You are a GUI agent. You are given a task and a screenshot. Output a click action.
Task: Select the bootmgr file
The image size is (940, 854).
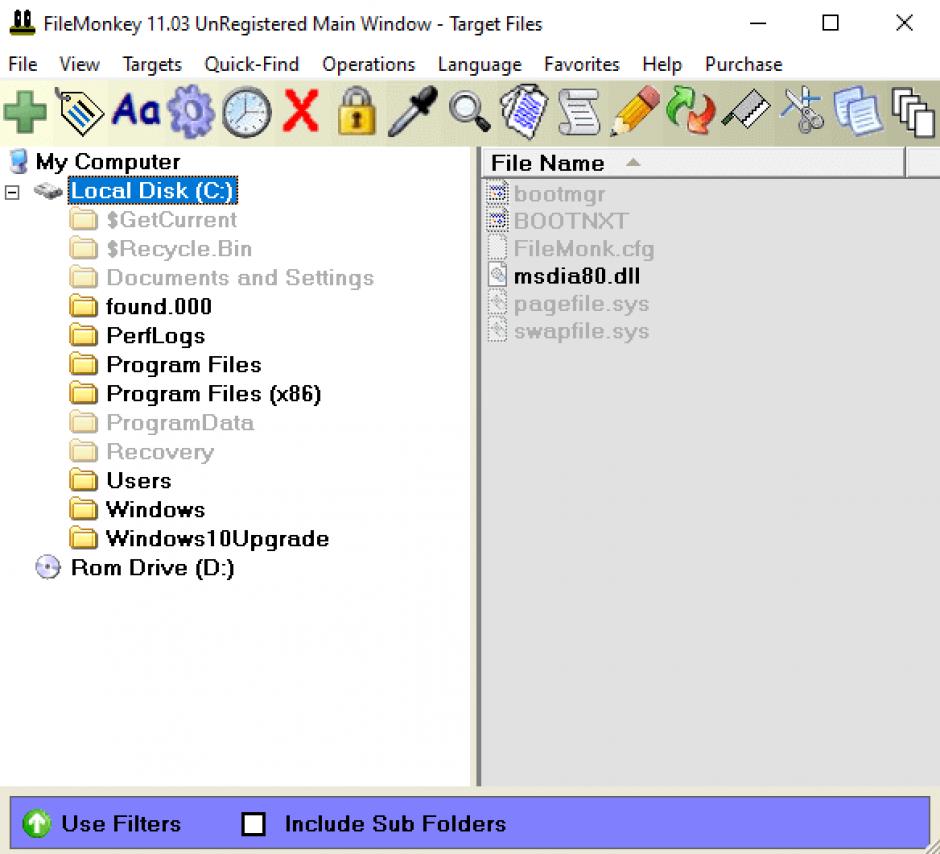[559, 194]
